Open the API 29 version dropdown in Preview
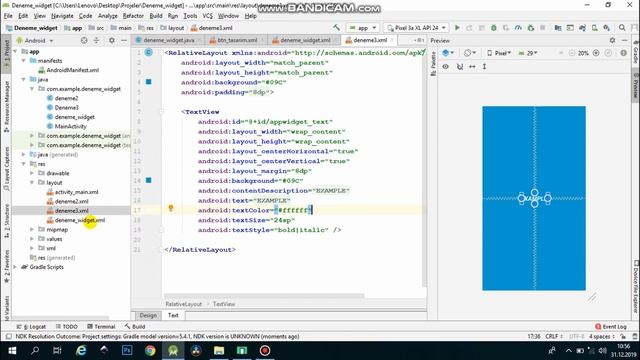Screen dimensions: 640x360 [528, 53]
